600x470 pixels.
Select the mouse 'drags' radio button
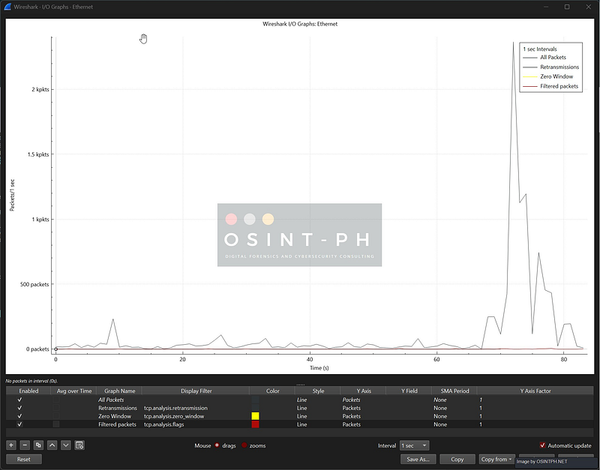(217, 446)
